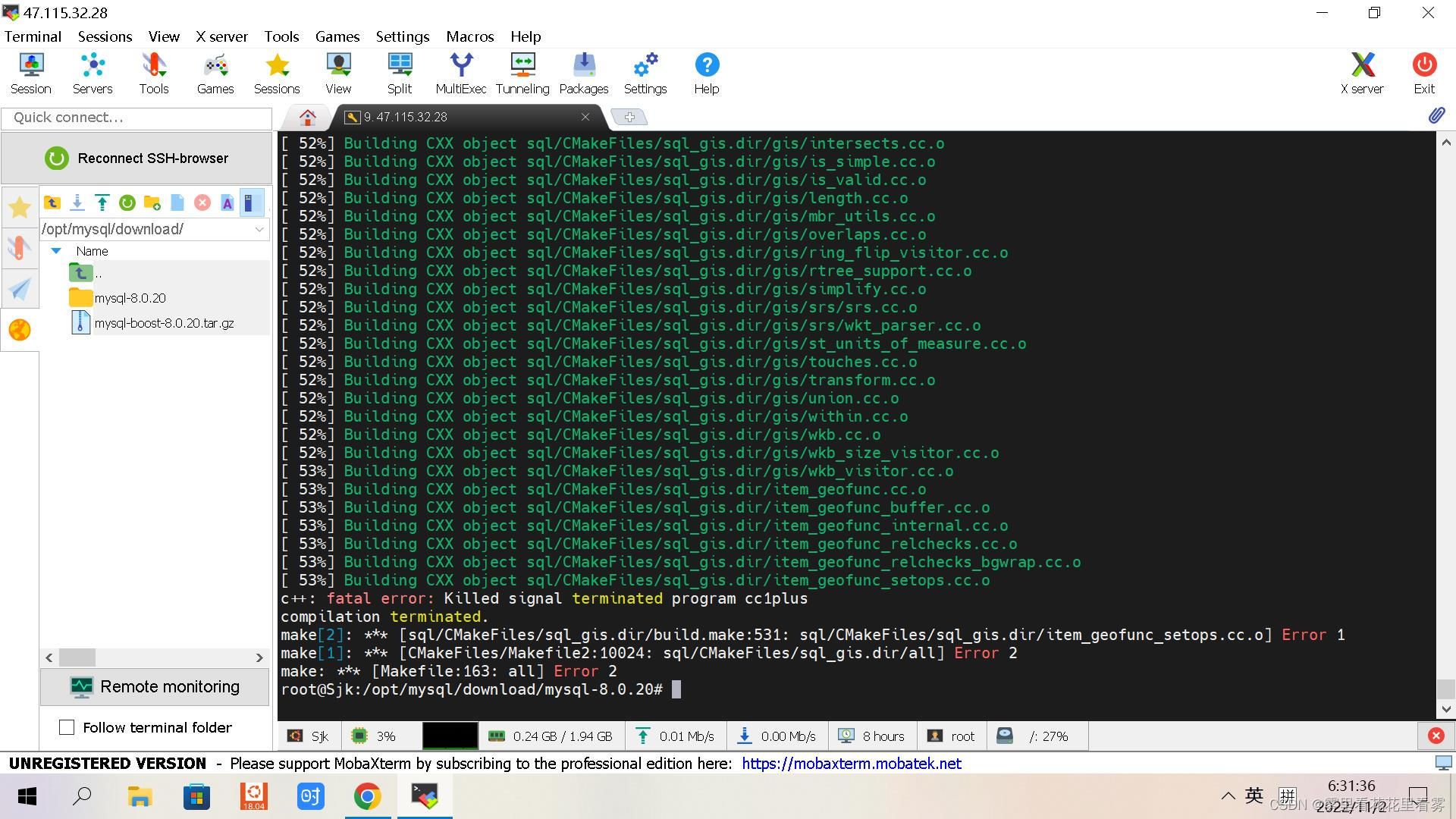The width and height of the screenshot is (1456, 819).
Task: Activate the MultiExec mode icon
Action: click(461, 74)
